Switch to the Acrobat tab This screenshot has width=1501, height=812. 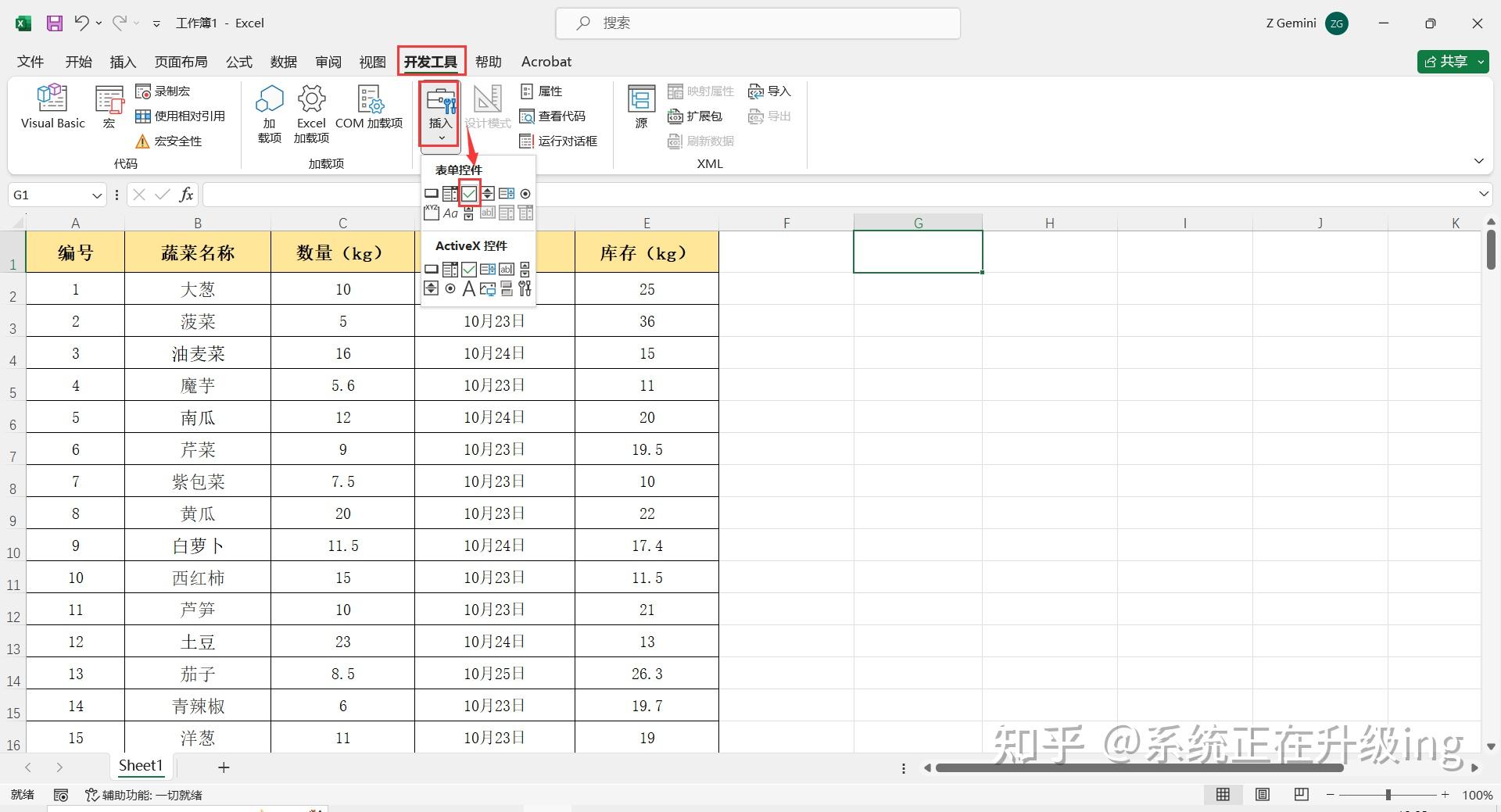pos(546,61)
